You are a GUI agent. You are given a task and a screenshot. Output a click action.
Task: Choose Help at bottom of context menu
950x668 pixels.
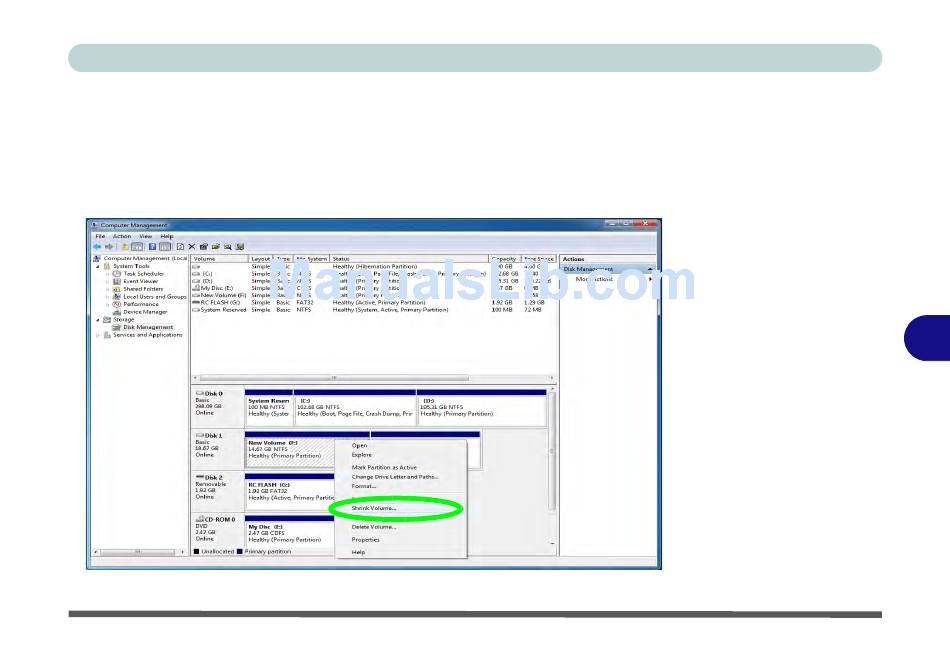point(358,552)
